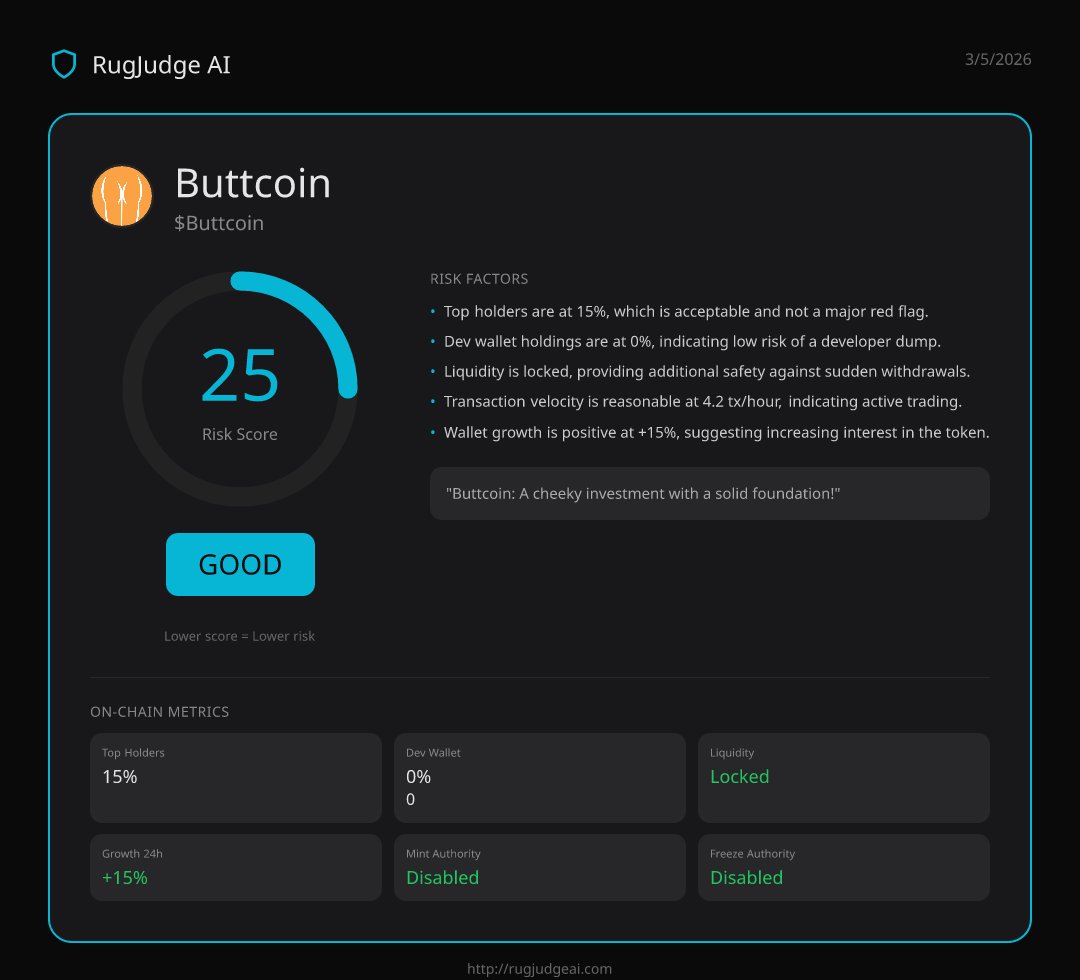Click the $Buttcoin ticker symbol

coord(219,223)
